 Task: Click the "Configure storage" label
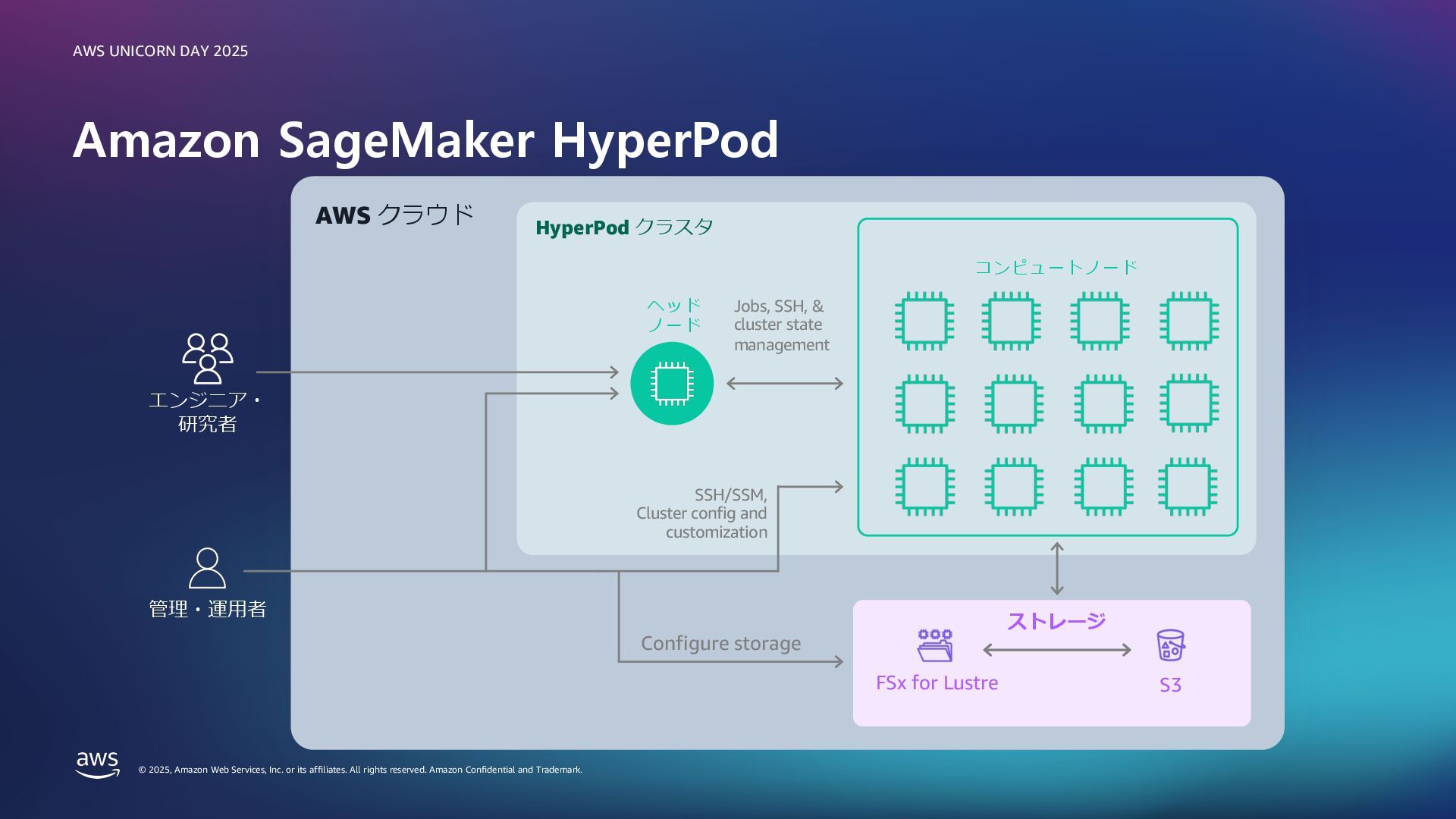pos(720,643)
